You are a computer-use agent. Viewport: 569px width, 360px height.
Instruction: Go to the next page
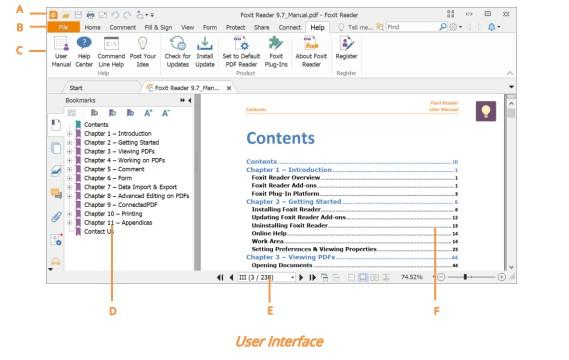click(x=301, y=278)
